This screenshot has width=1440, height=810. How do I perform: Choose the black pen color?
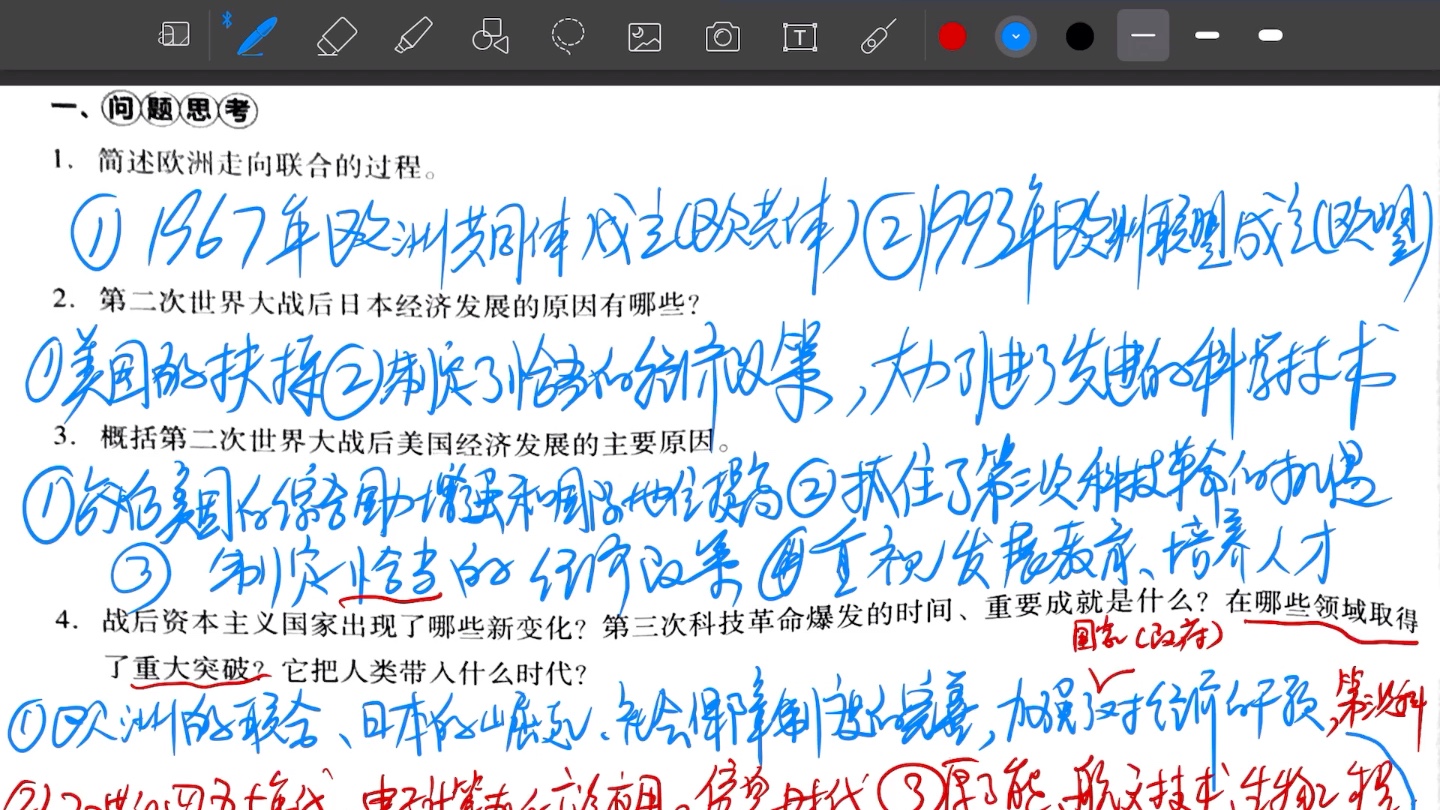pos(1080,36)
